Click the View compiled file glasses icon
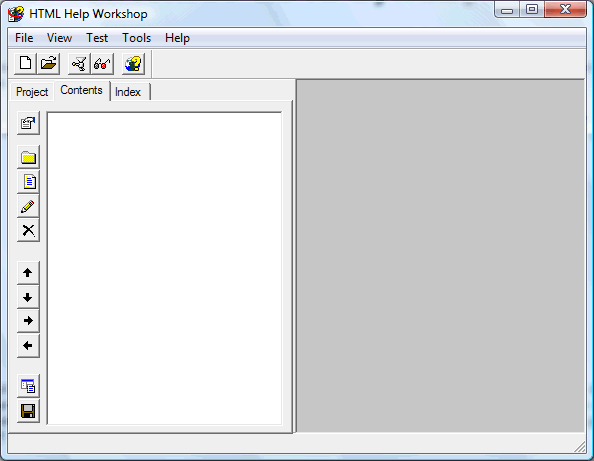Viewport: 594px width, 461px height. (x=102, y=63)
